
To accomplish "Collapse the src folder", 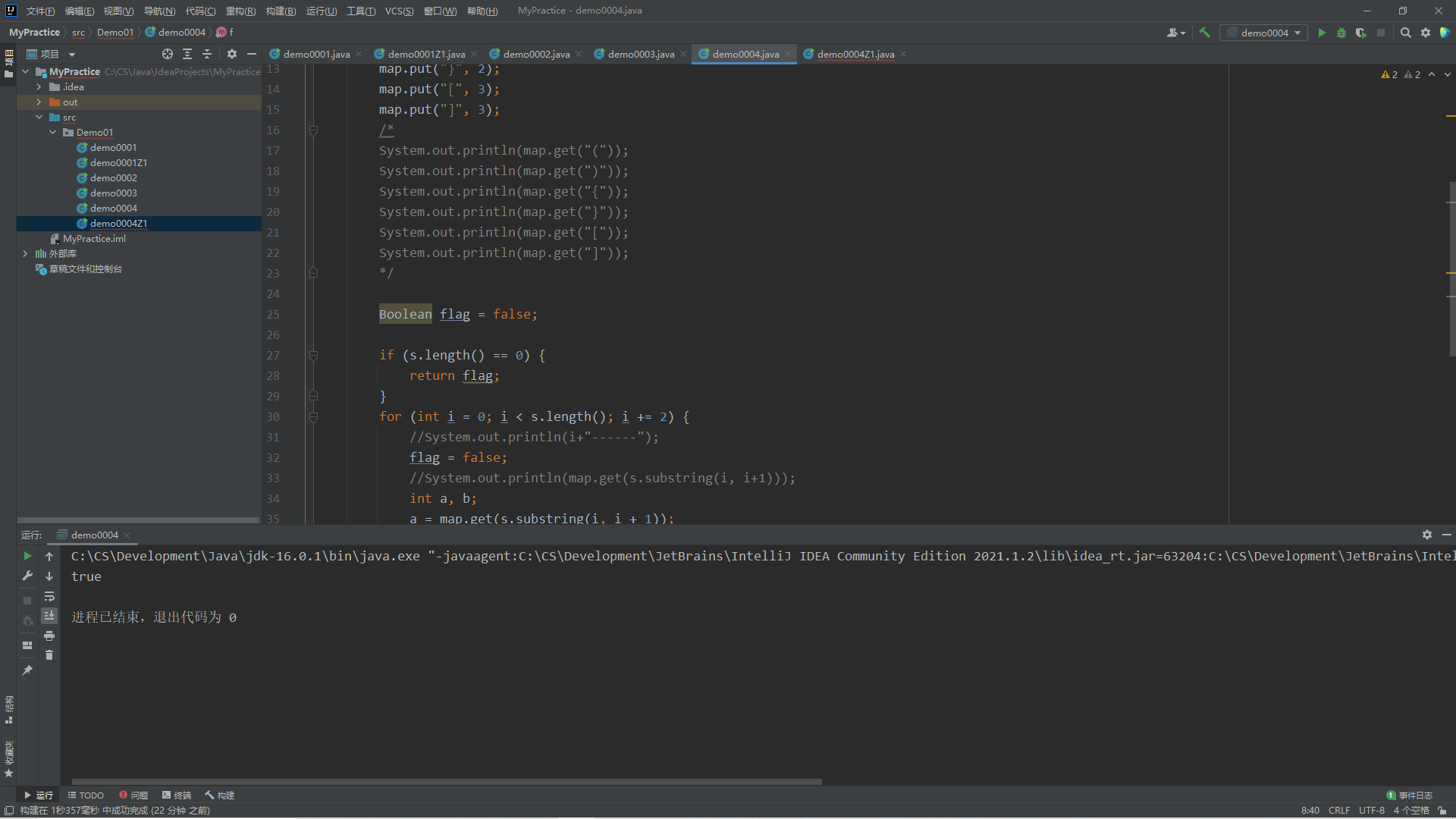I will pos(39,118).
